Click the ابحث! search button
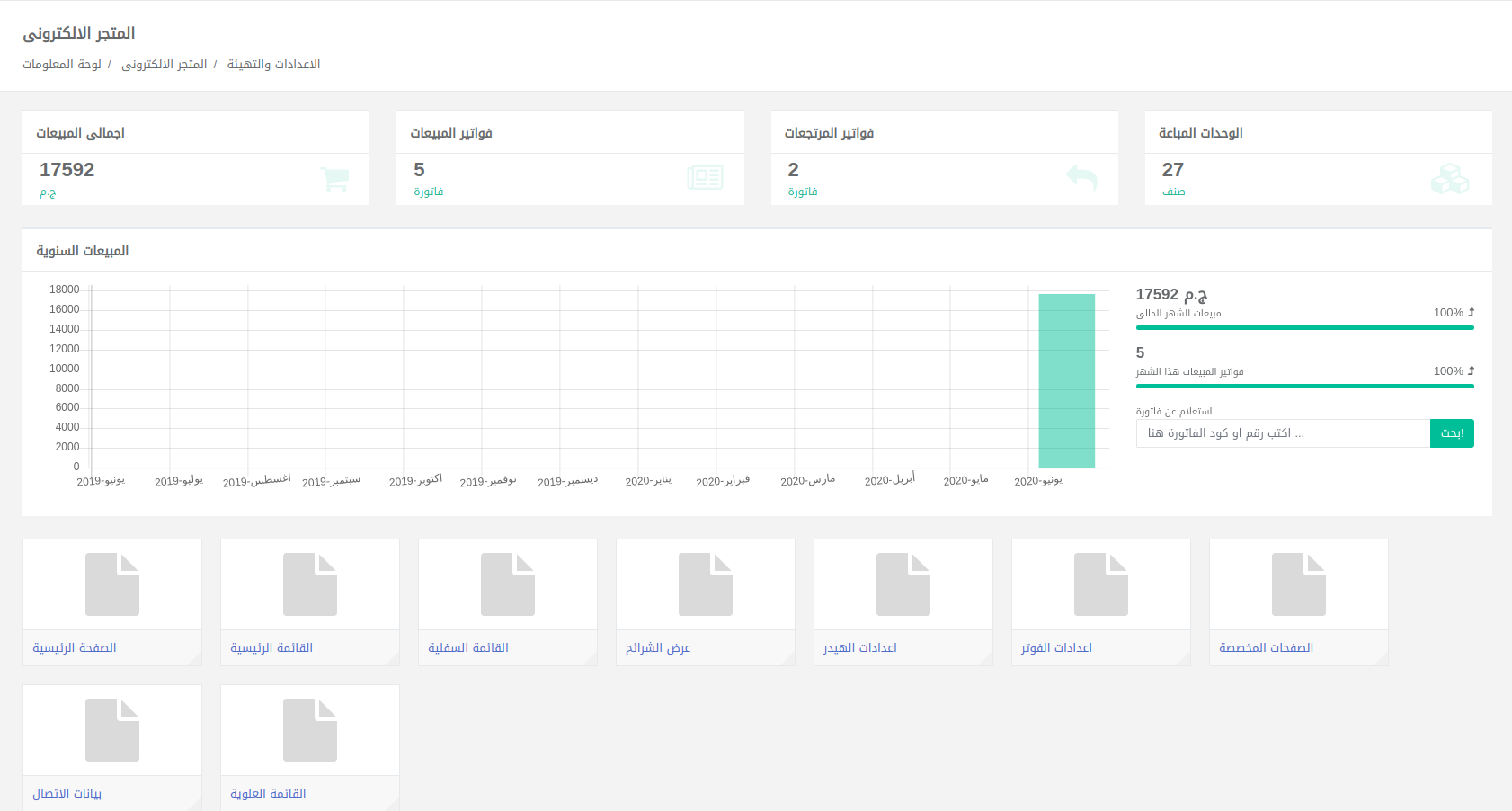Viewport: 1512px width, 811px height. point(1452,433)
